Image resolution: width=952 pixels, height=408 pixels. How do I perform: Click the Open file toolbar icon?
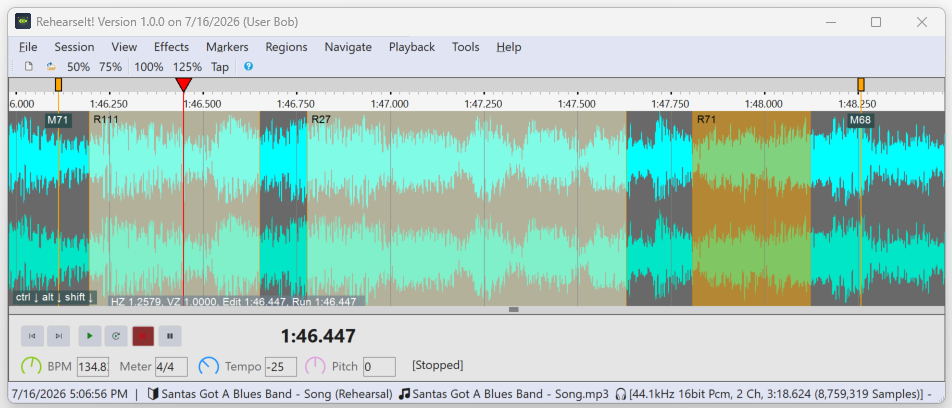51,67
